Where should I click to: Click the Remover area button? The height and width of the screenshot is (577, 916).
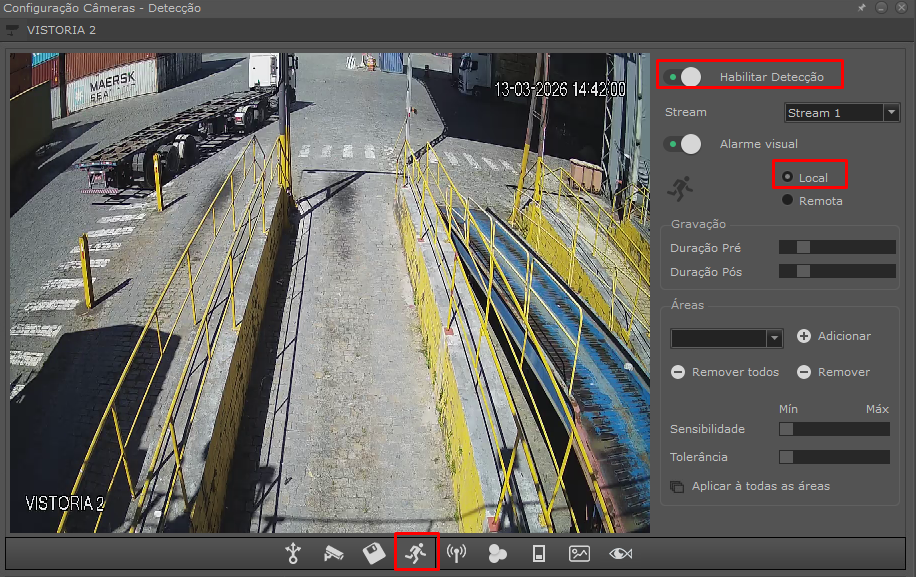833,372
